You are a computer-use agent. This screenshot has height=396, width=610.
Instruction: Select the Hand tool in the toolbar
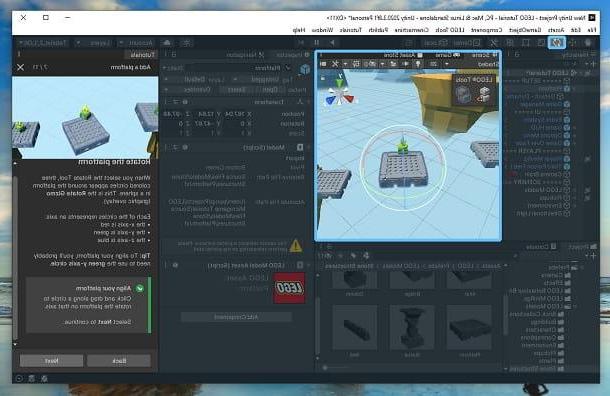[588, 42]
